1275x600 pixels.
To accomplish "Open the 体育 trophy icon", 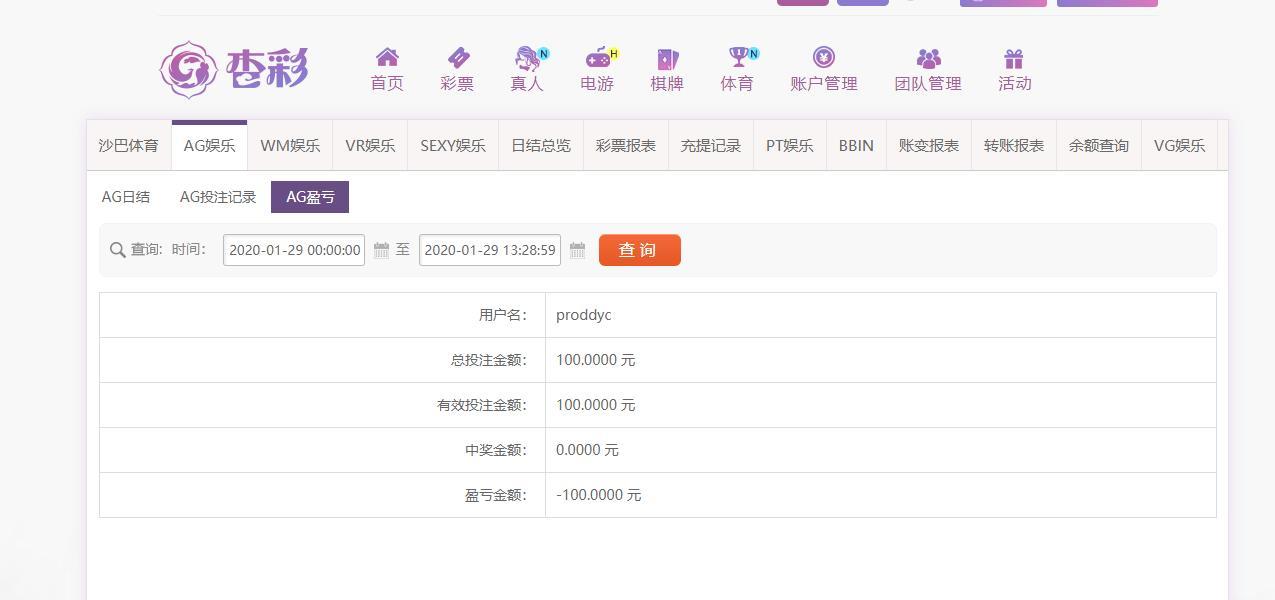I will 737,58.
